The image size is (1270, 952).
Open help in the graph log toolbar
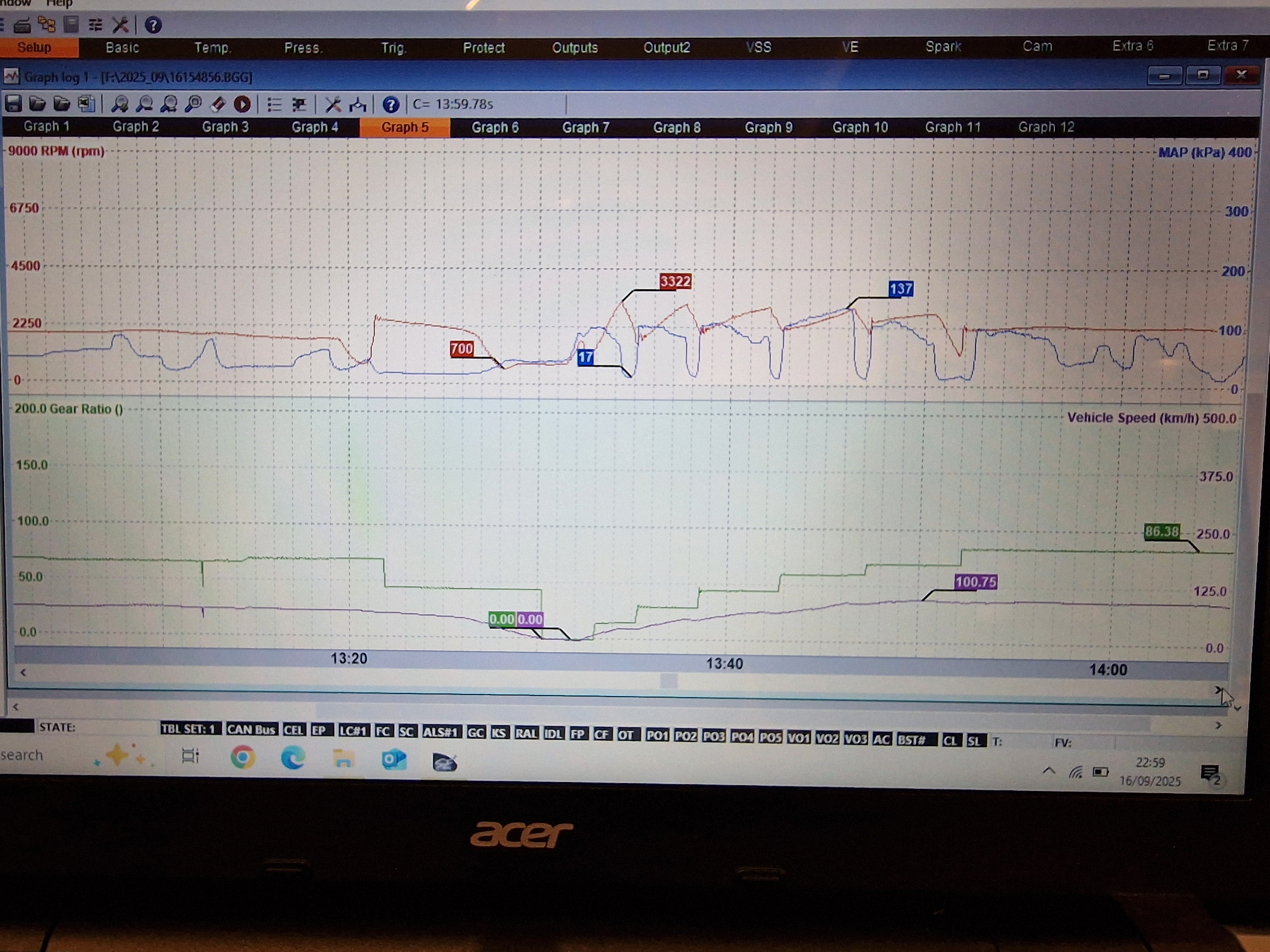pos(391,104)
